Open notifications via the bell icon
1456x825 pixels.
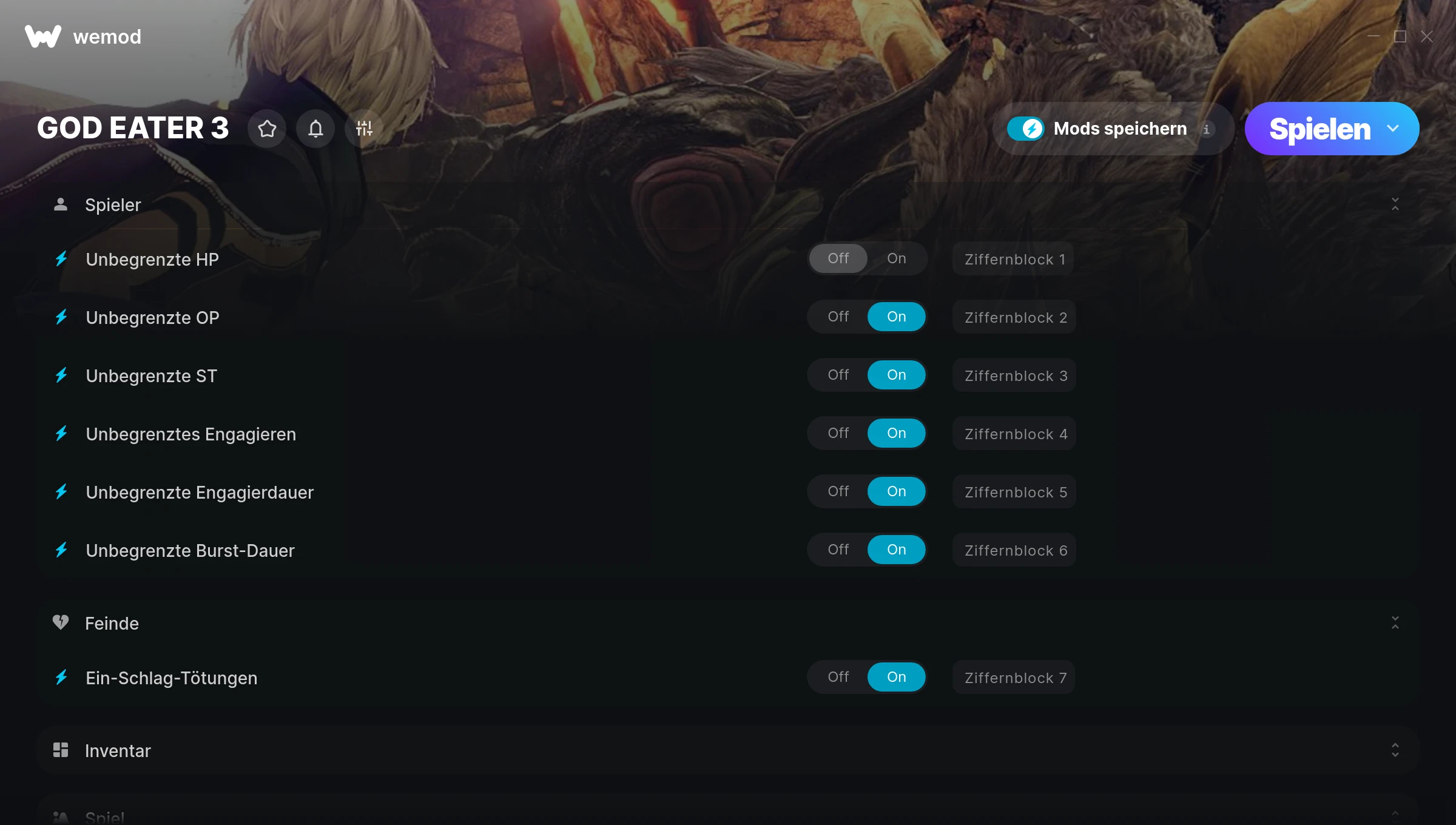[315, 129]
